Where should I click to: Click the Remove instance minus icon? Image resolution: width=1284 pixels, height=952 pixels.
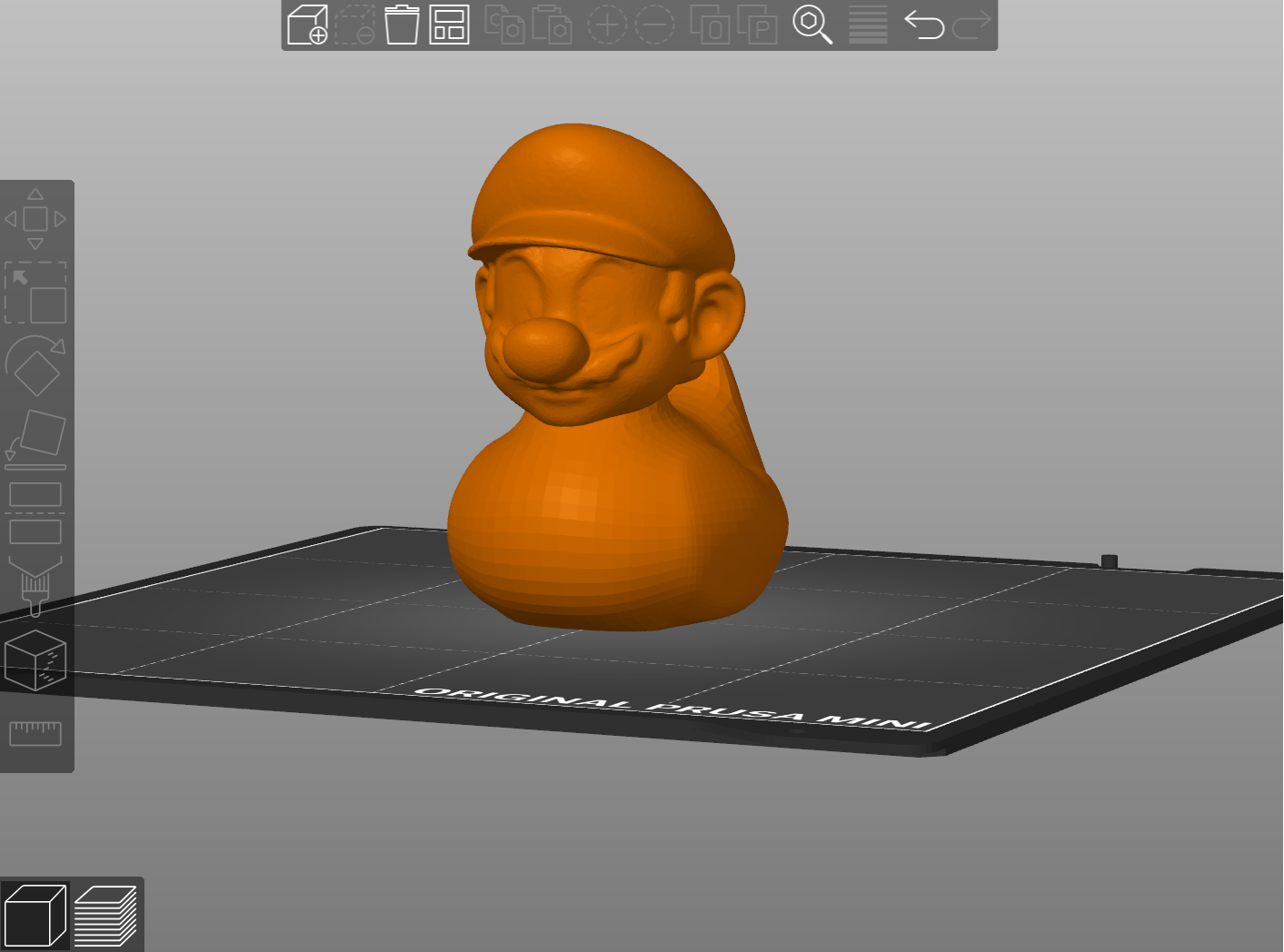(654, 25)
